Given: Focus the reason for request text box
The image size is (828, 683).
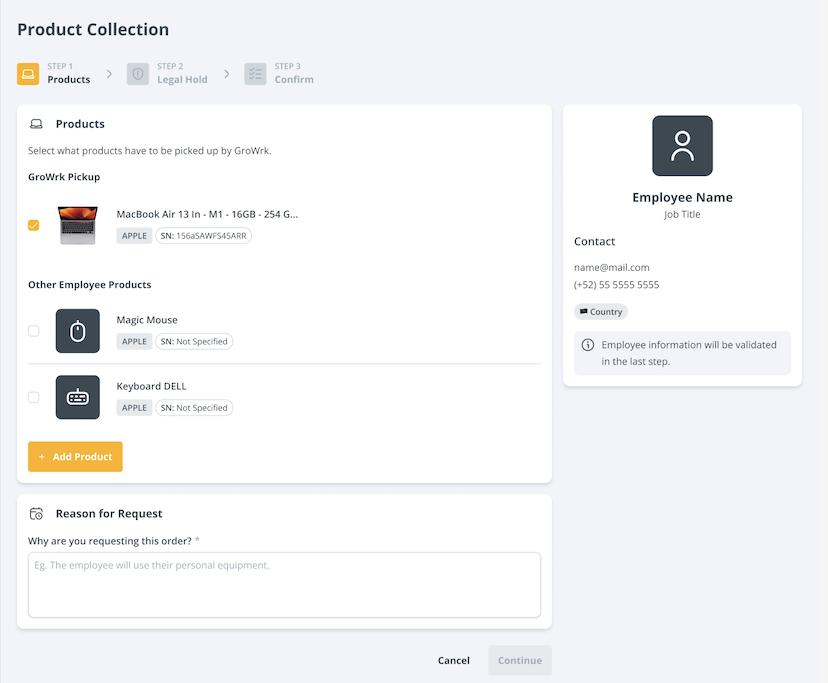Looking at the screenshot, I should (x=284, y=585).
